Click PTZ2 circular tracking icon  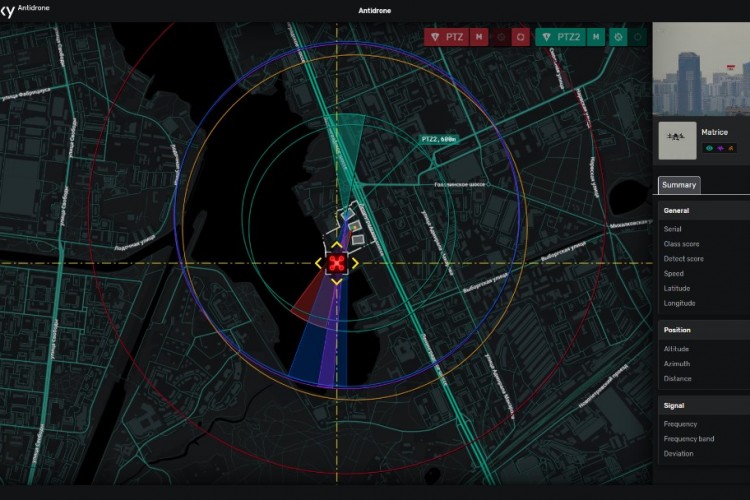pos(638,37)
